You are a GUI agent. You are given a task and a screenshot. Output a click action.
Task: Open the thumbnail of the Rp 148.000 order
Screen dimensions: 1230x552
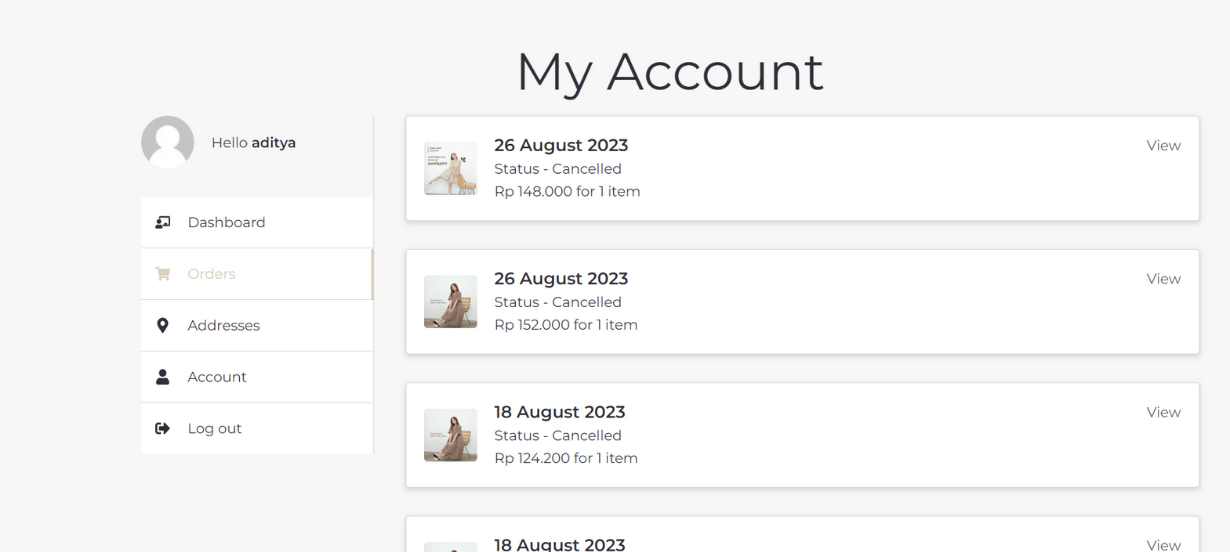tap(450, 168)
